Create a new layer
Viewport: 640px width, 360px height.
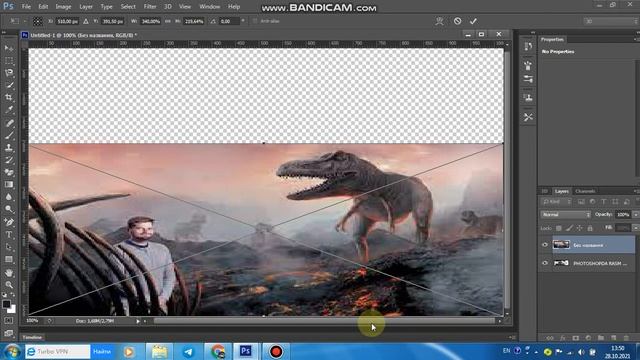613,338
